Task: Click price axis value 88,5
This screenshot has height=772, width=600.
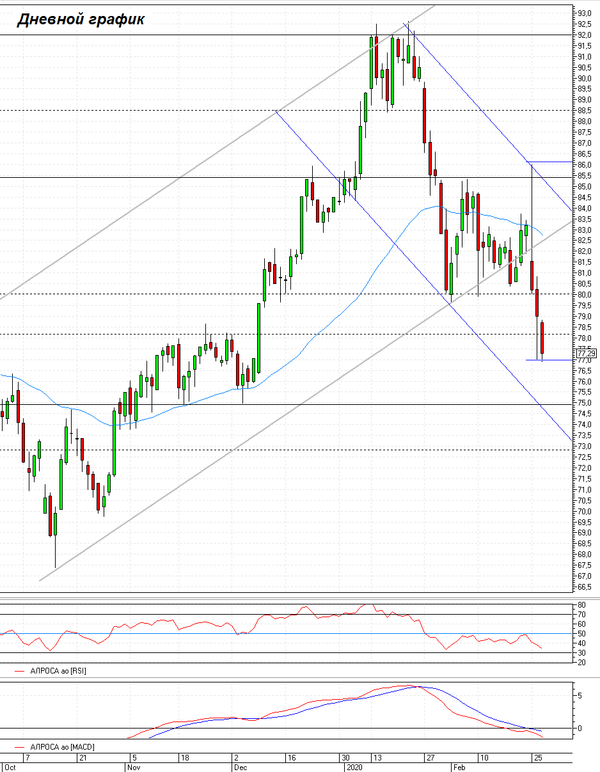Action: [585, 111]
